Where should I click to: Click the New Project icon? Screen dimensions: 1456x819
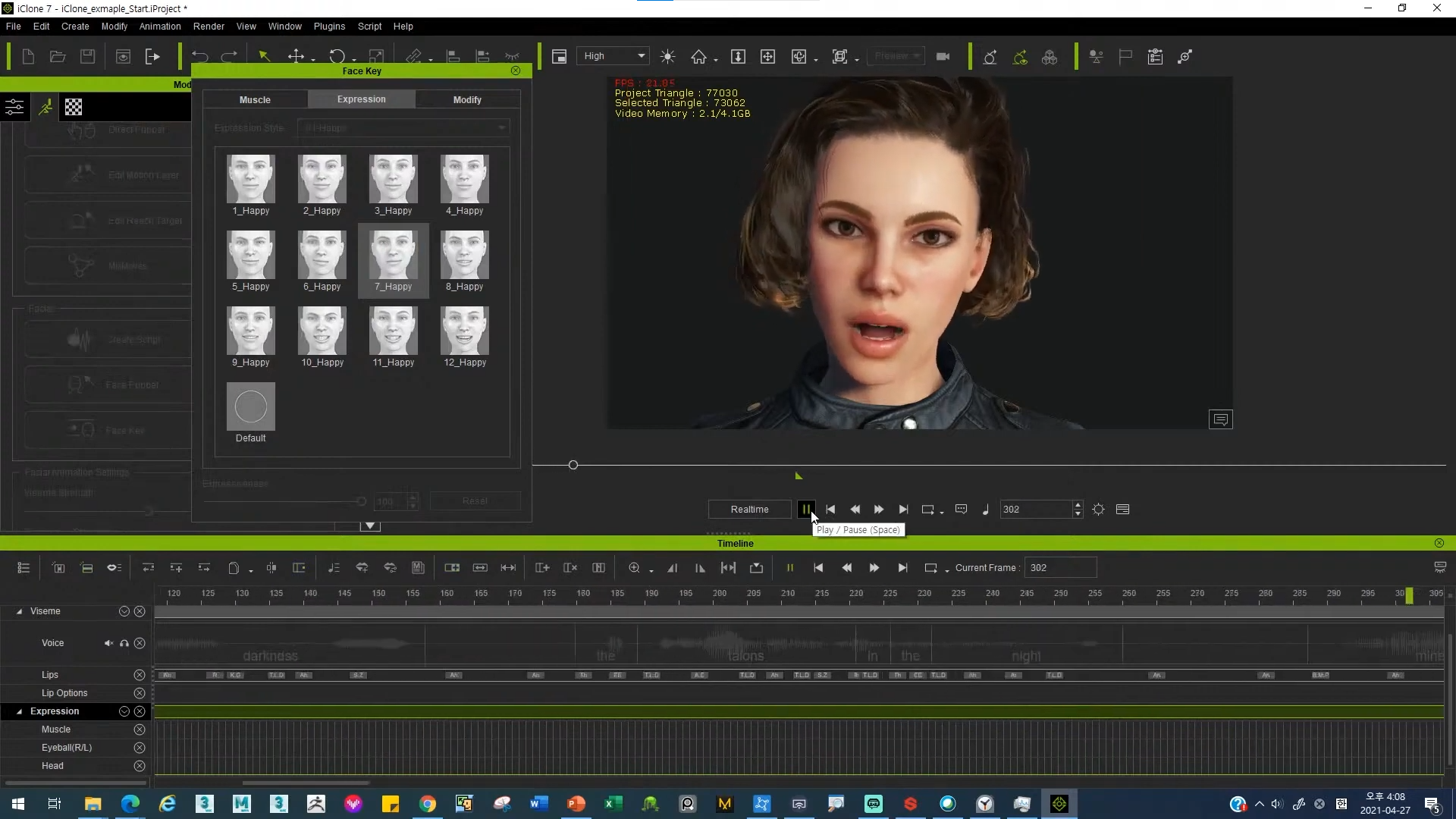coord(28,57)
